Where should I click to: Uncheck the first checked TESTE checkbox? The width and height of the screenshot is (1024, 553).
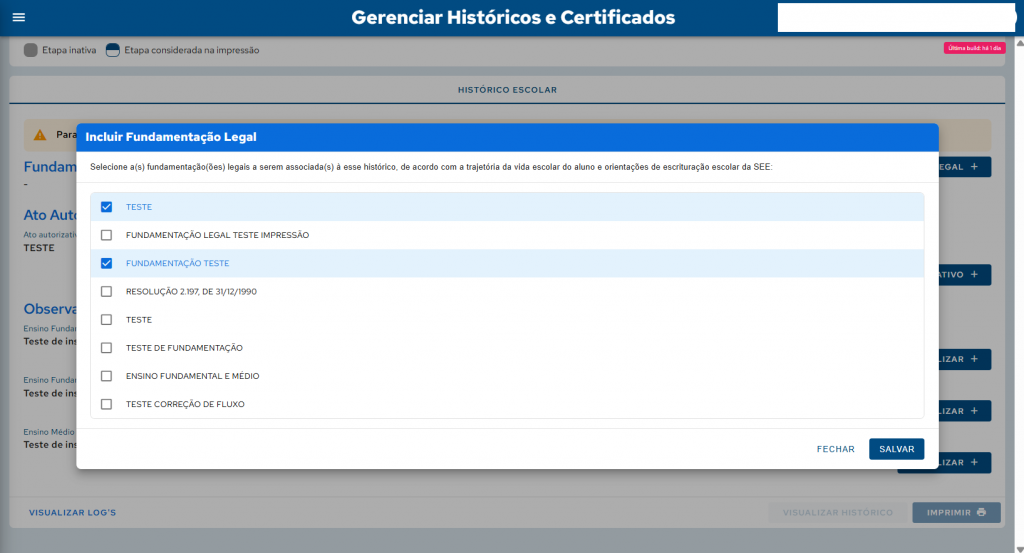pos(106,207)
